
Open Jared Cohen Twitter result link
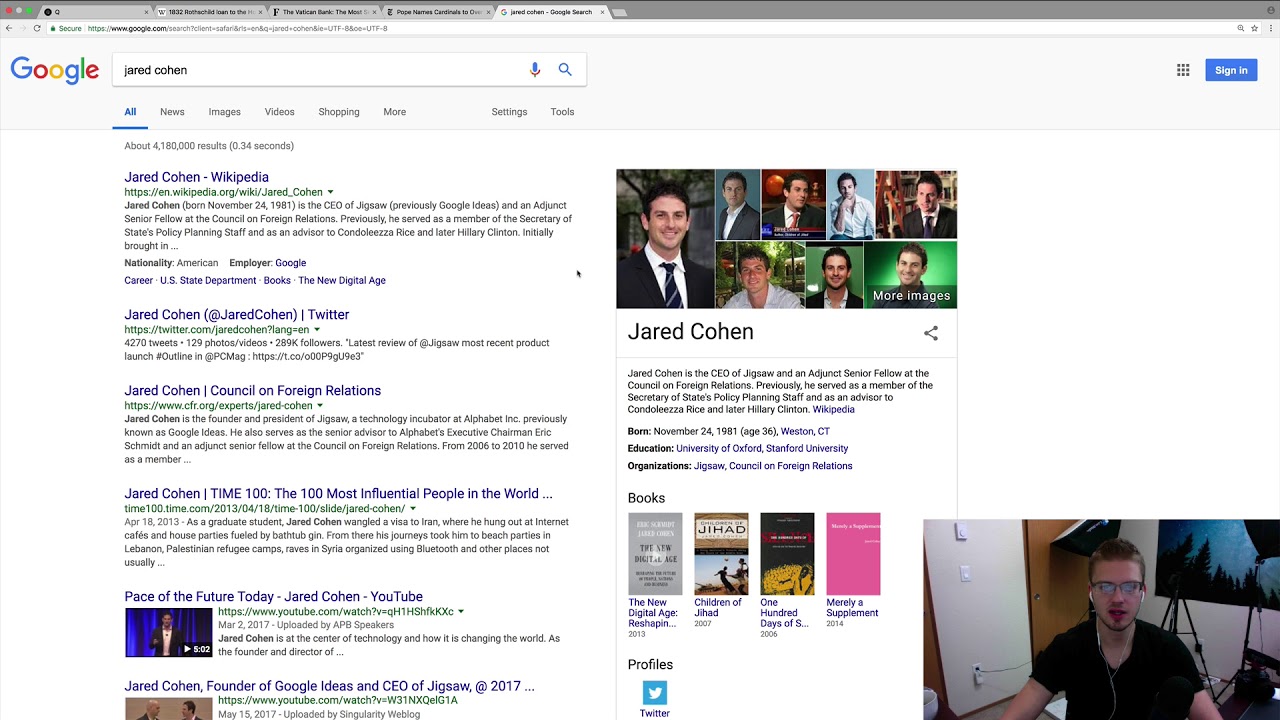(x=236, y=314)
